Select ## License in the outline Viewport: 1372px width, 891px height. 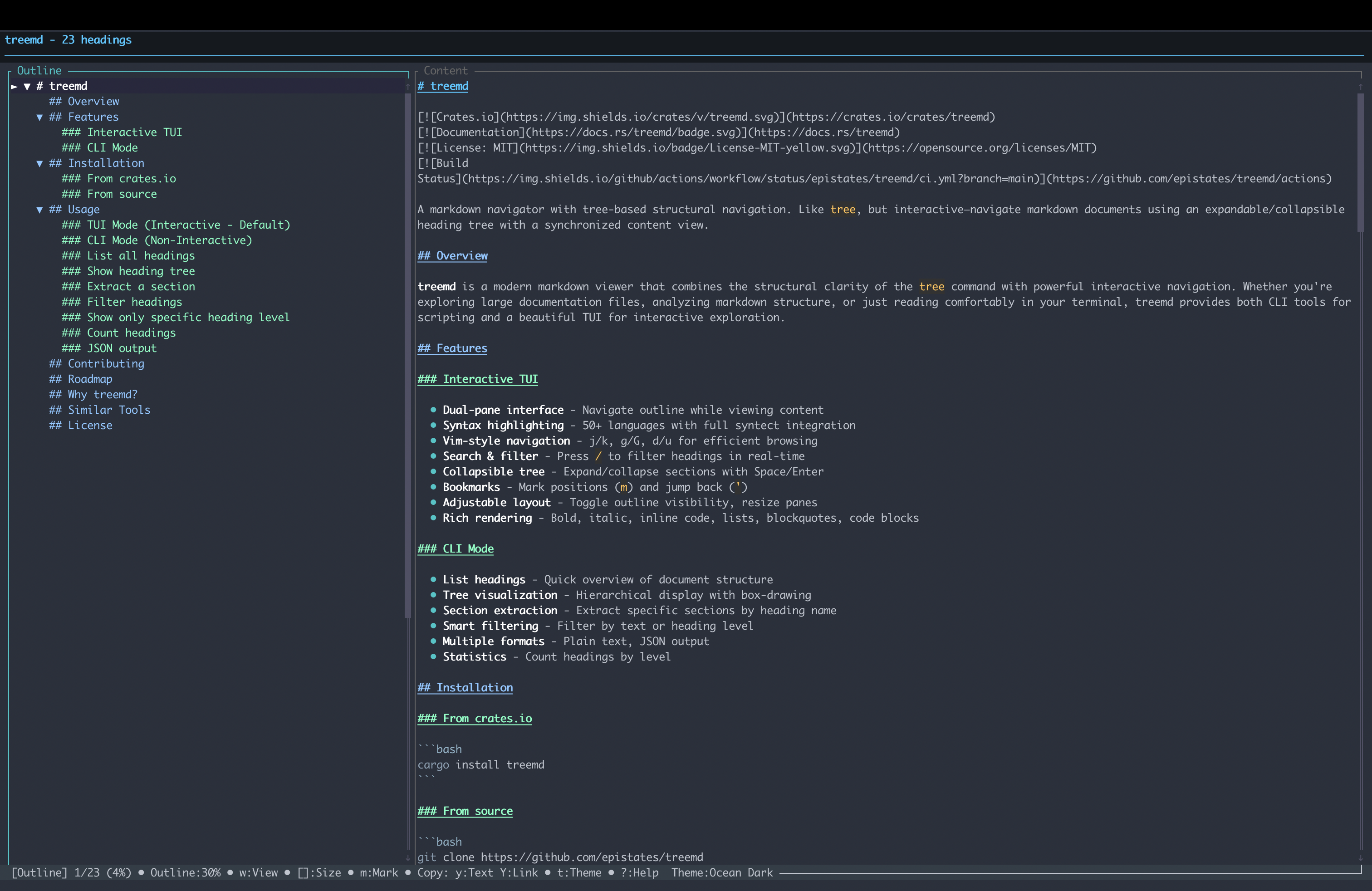point(80,425)
